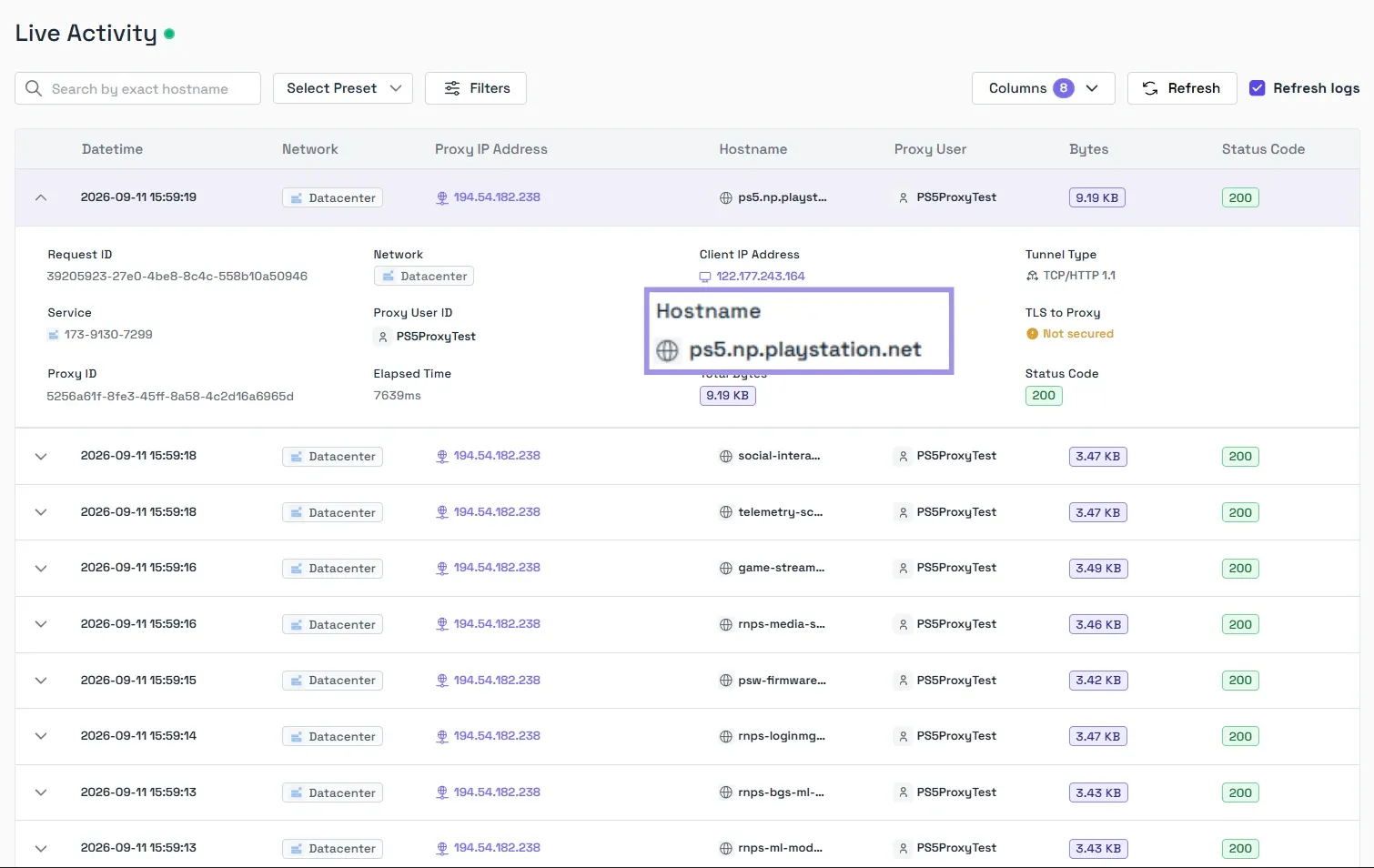Click the user icon in the 15:59:14 row
The image size is (1374, 868).
904,736
